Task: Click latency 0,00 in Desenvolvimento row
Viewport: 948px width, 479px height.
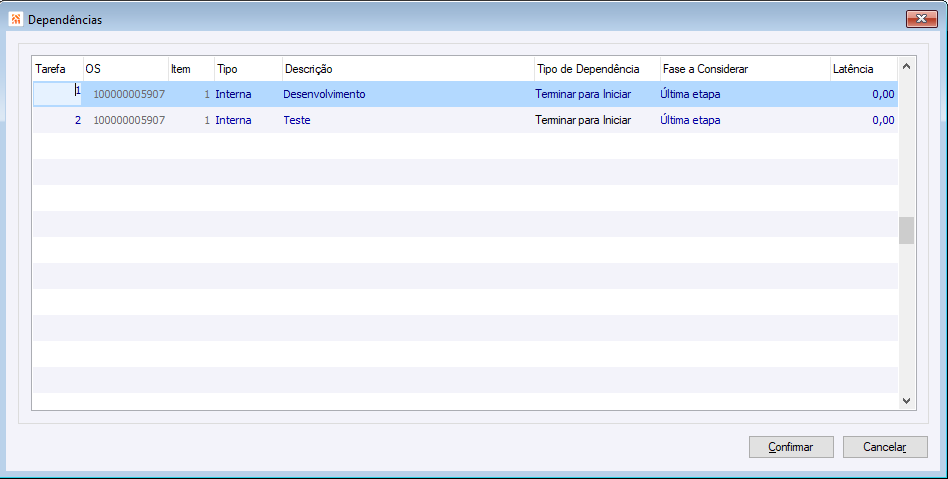Action: (883, 94)
